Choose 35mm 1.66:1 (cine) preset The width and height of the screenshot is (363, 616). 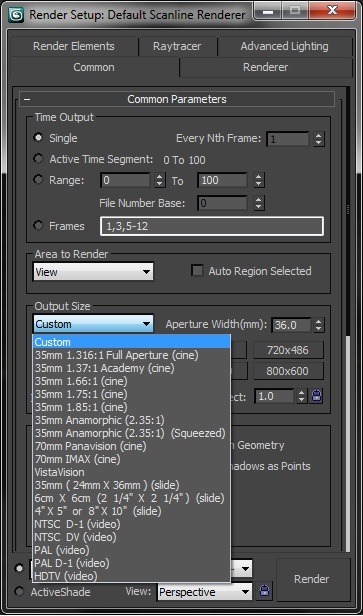[131, 381]
